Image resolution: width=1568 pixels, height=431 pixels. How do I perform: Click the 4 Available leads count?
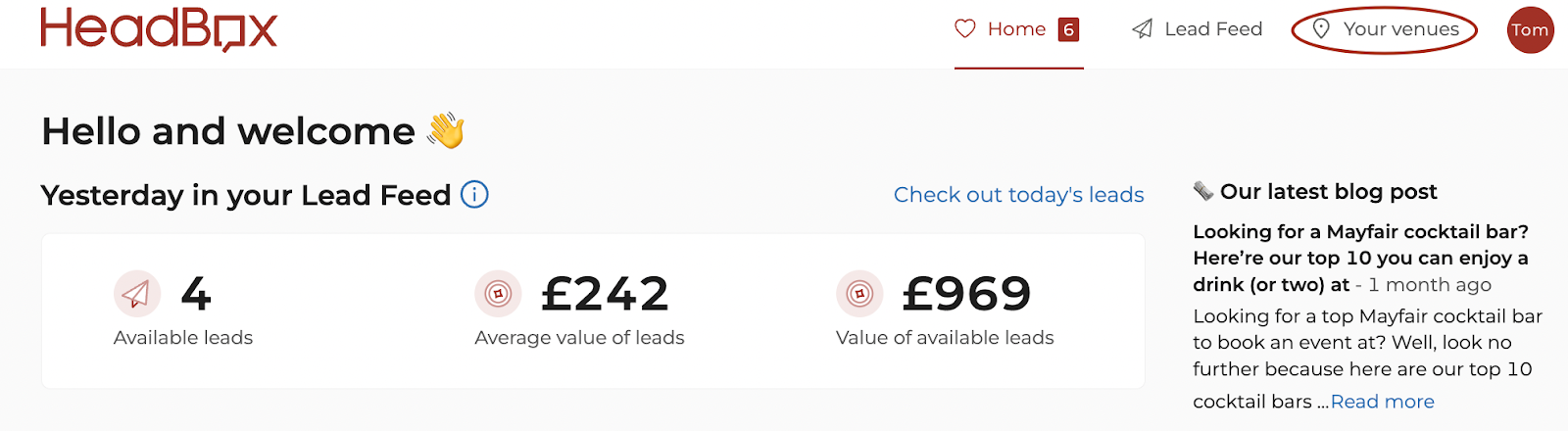coord(196,294)
